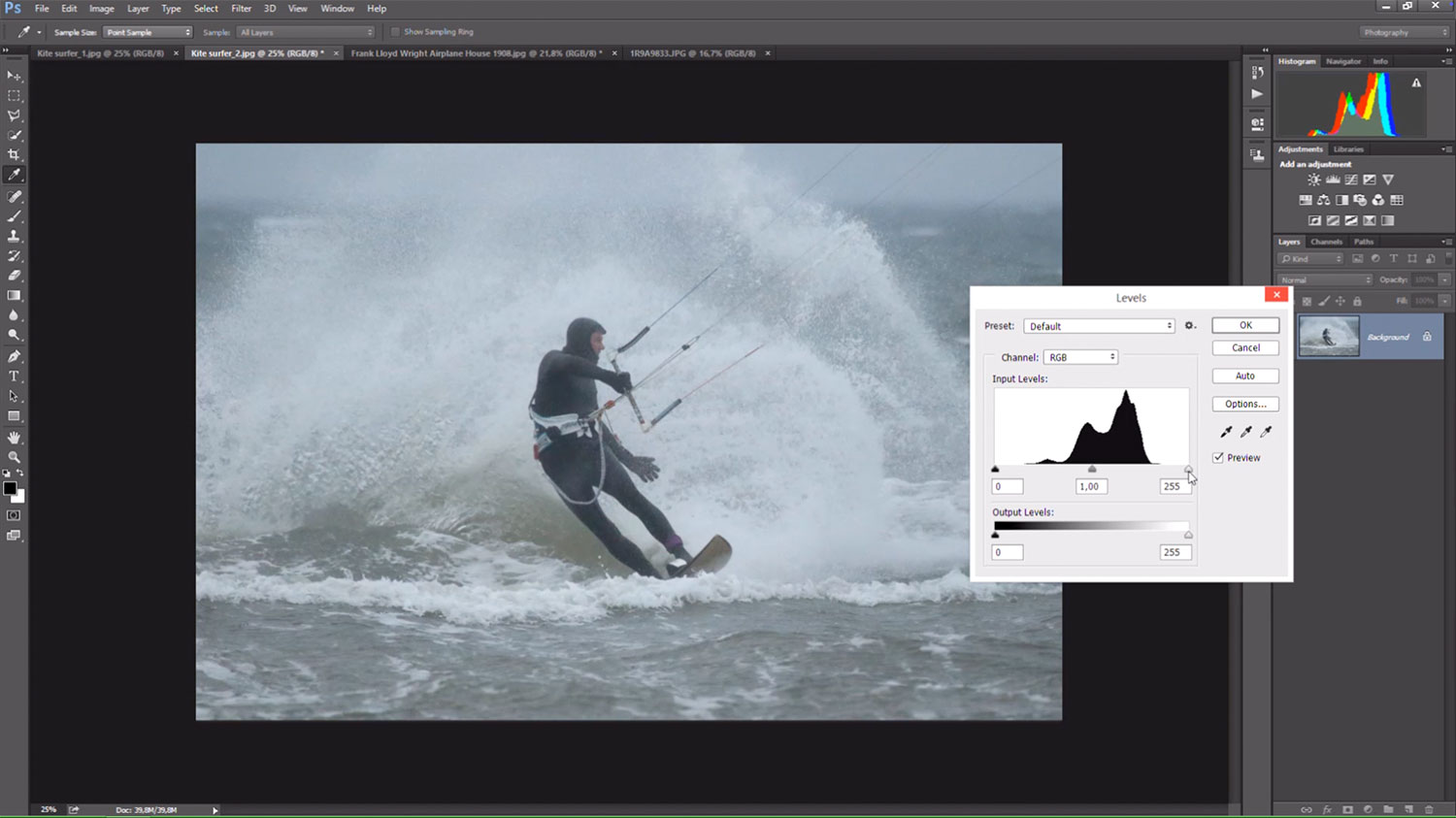Uncheck the Preview checkbox in Levels

pos(1218,458)
